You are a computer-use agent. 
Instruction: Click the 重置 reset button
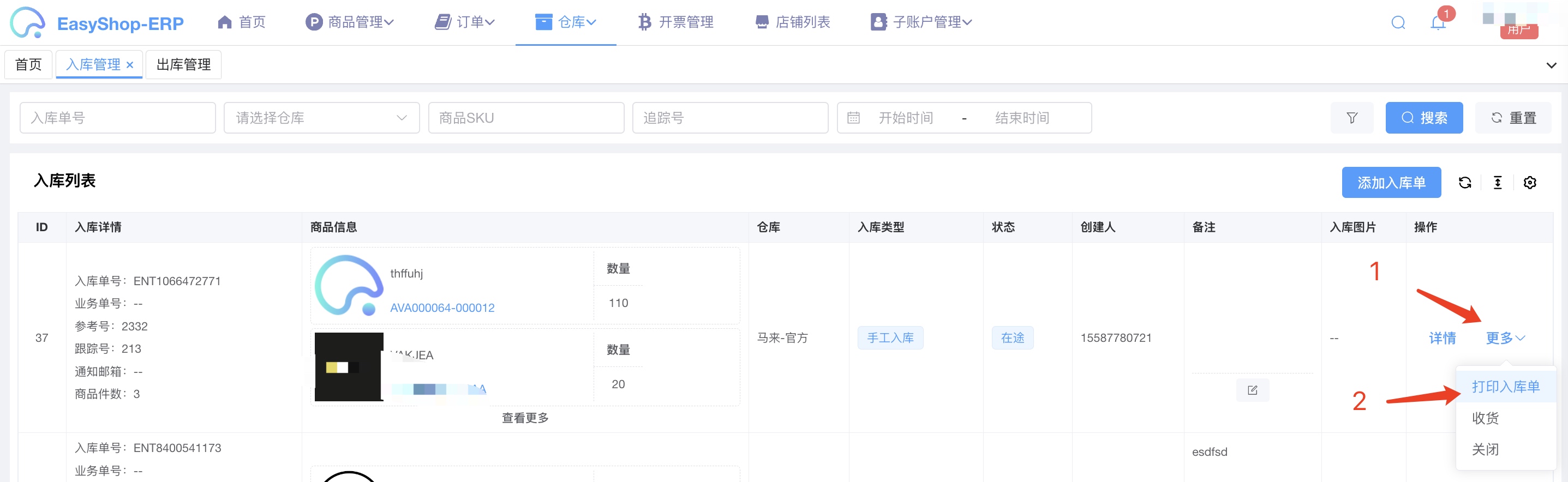pyautogui.click(x=1512, y=117)
